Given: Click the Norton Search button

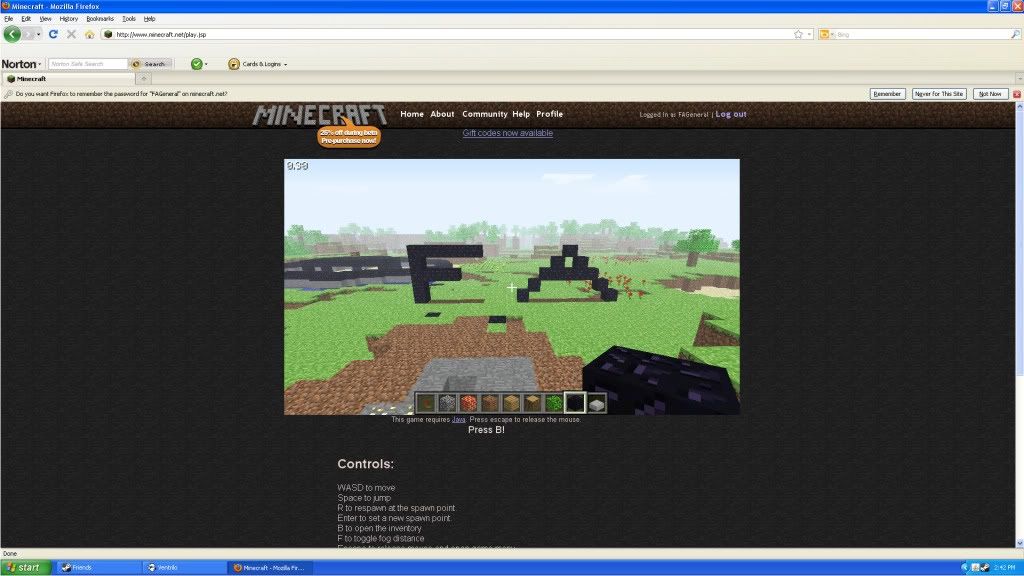Looking at the screenshot, I should [150, 63].
